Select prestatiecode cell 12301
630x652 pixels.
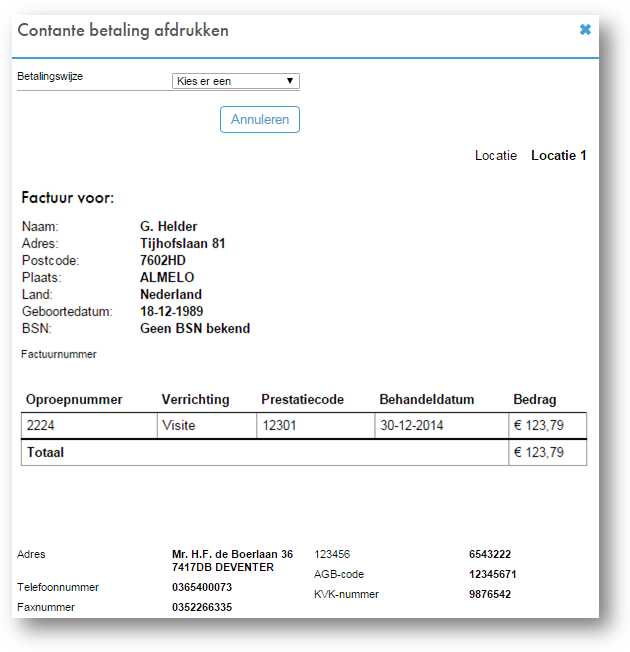coord(279,425)
